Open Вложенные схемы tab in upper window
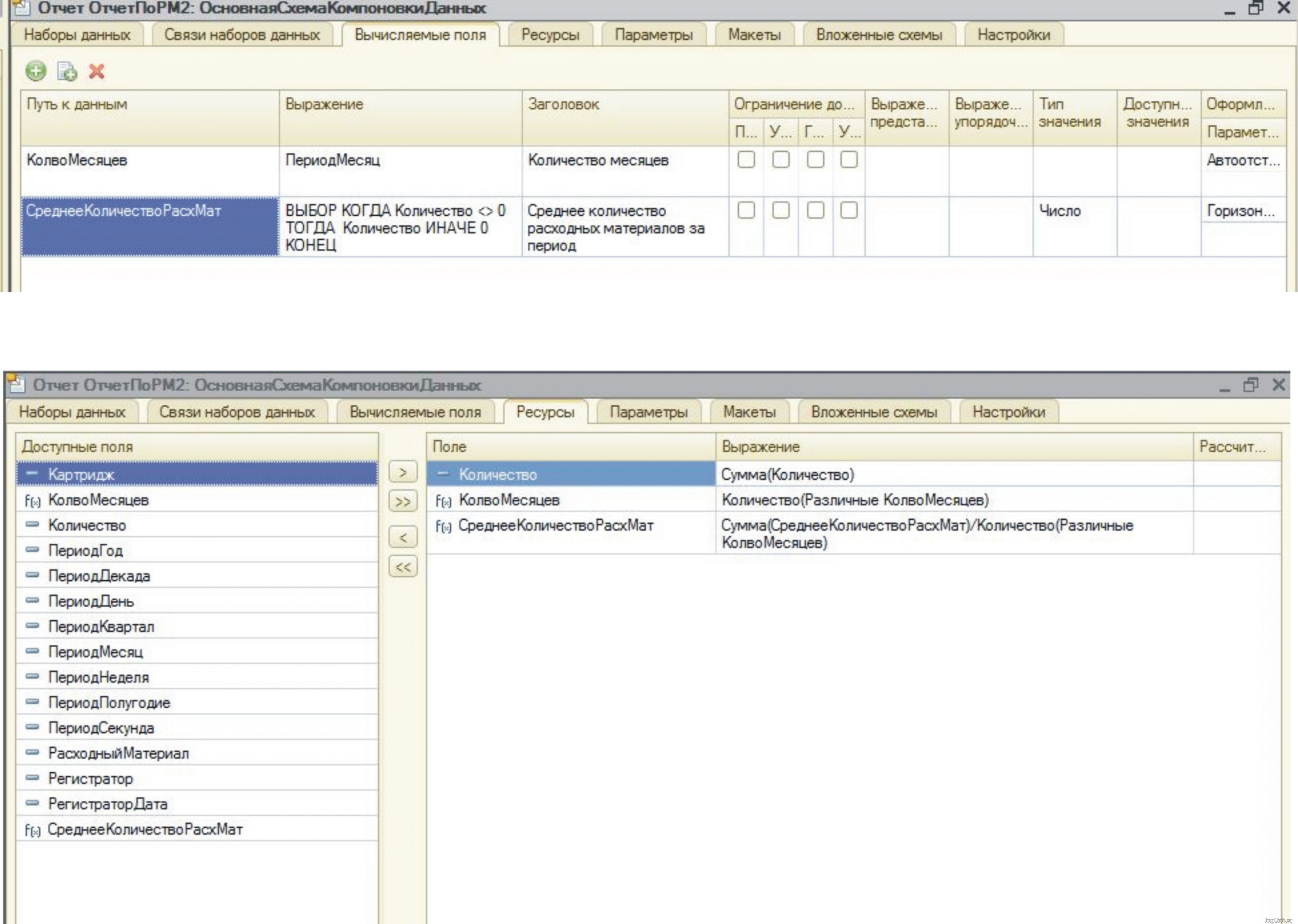 (x=879, y=35)
